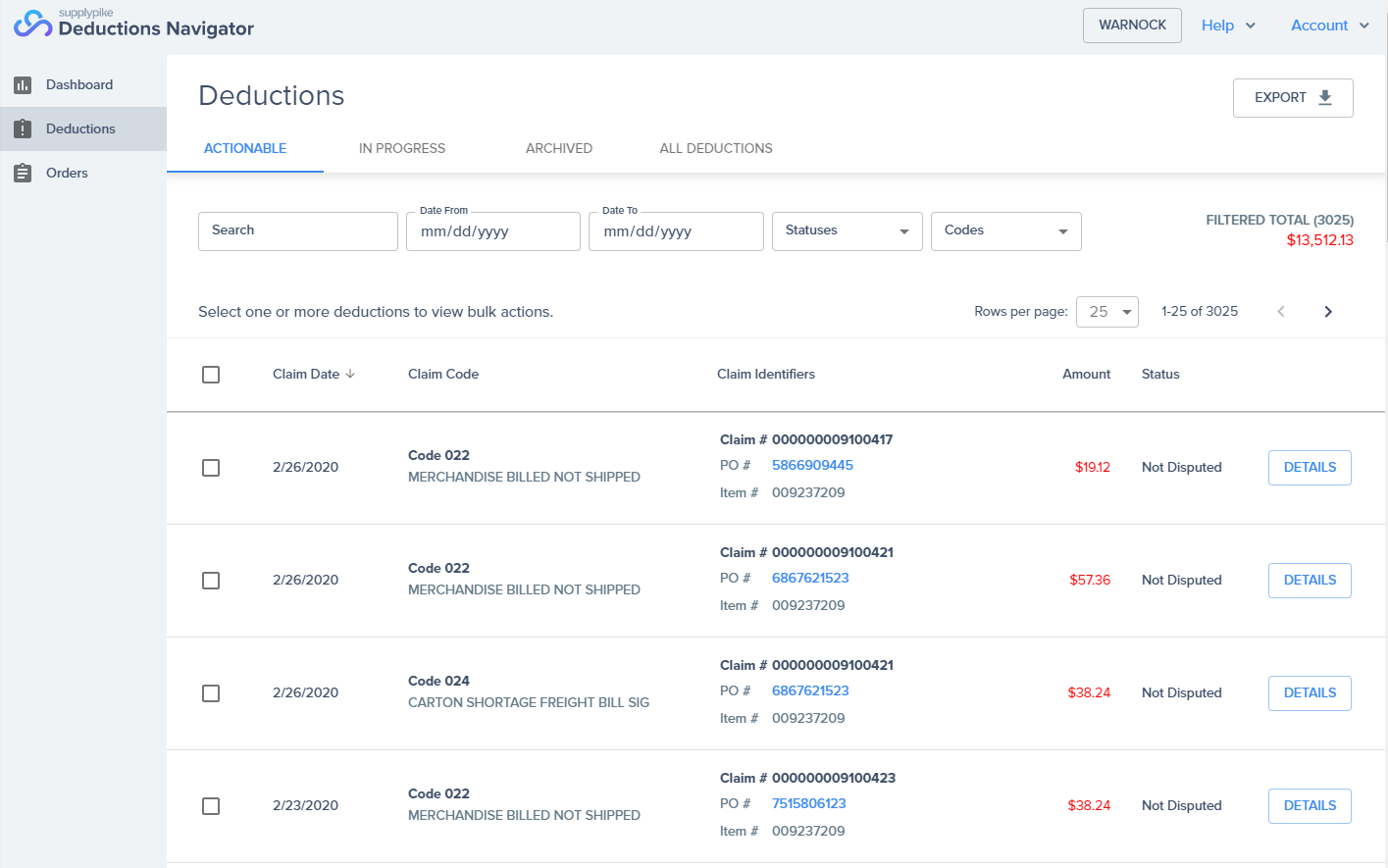1388x868 pixels.
Task: Click the WARNOCK button
Action: 1132,26
